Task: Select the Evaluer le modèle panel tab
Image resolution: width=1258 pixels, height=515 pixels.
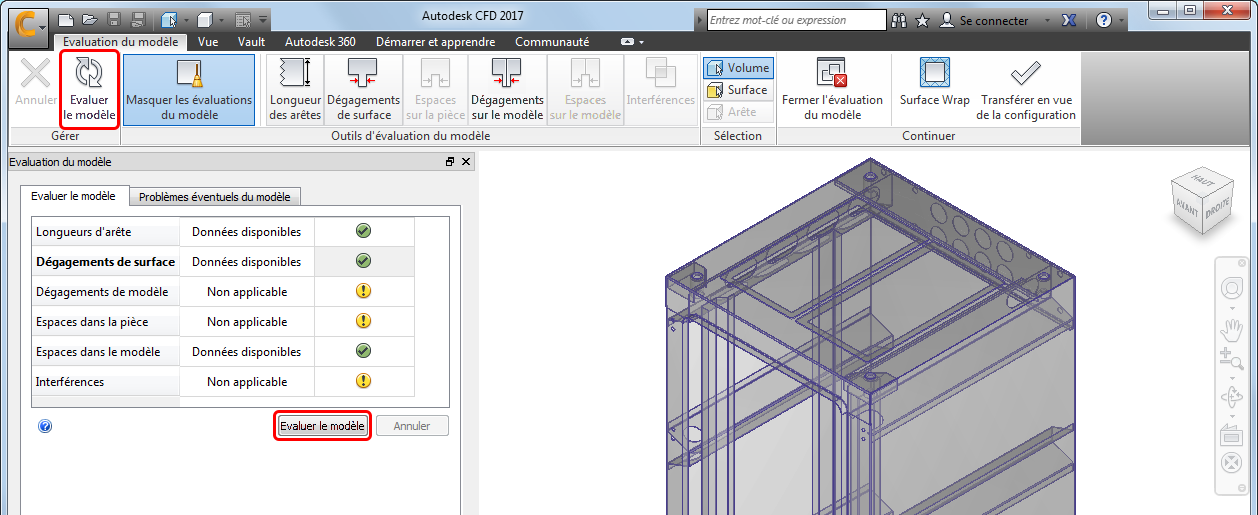Action: click(x=74, y=196)
